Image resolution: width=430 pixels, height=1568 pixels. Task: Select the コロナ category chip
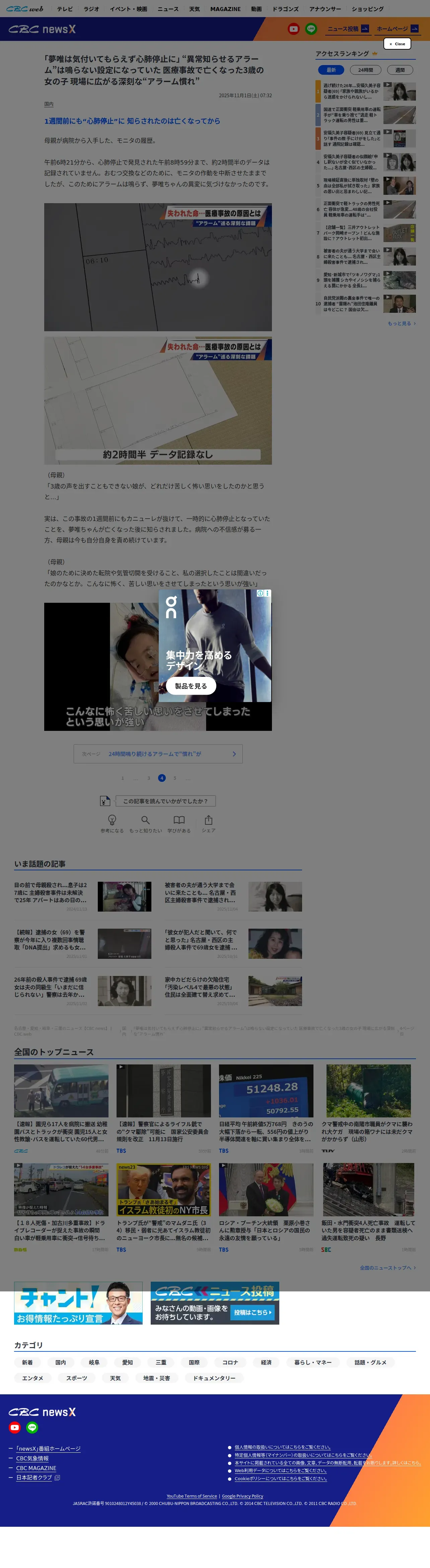(x=230, y=1362)
